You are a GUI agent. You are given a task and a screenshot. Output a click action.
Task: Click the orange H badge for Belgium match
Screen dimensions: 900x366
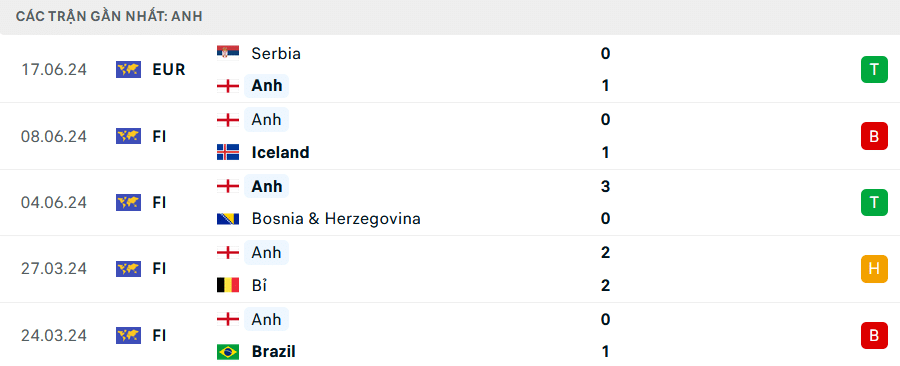[874, 268]
